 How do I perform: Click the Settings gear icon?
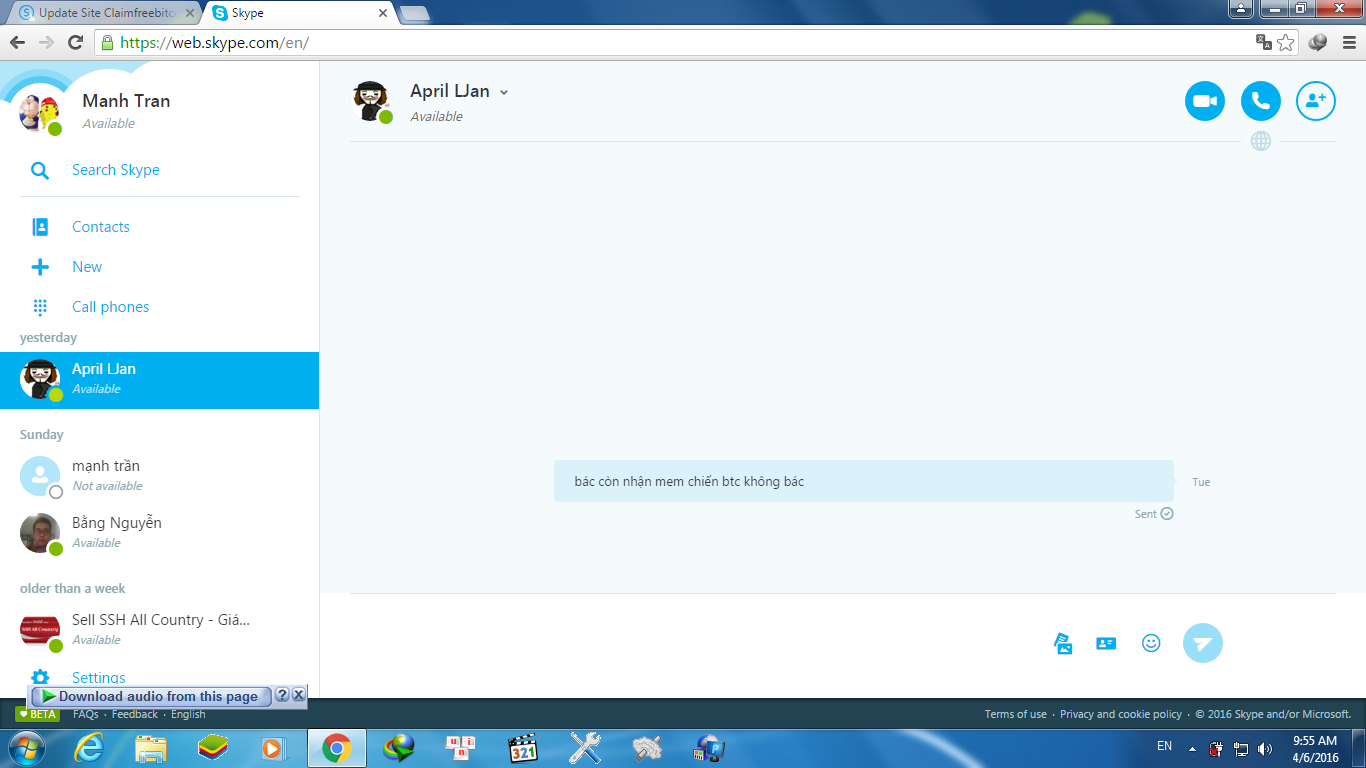[x=40, y=678]
